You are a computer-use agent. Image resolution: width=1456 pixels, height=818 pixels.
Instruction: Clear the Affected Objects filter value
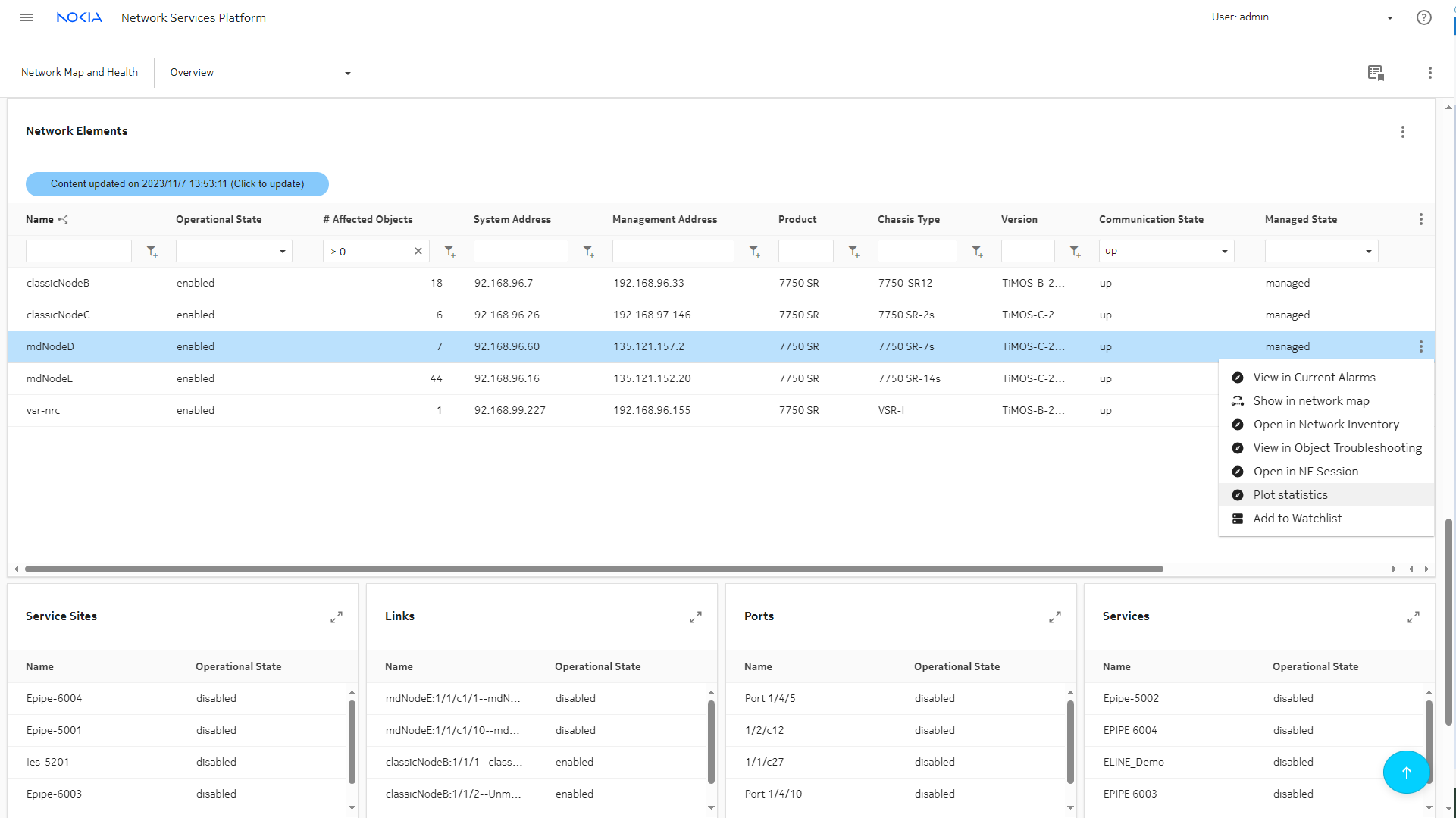[418, 251]
